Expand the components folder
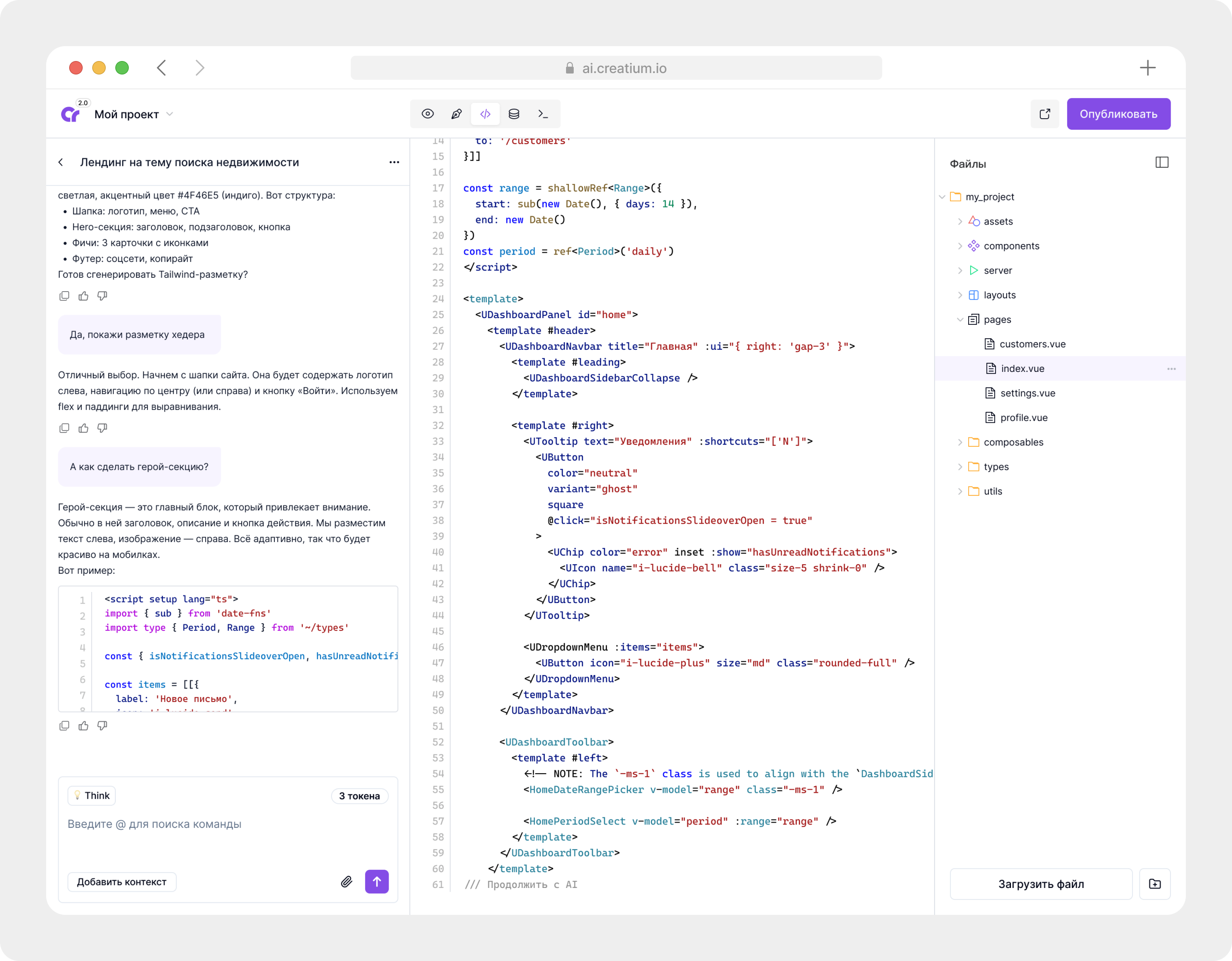This screenshot has width=1232, height=961. coord(960,246)
